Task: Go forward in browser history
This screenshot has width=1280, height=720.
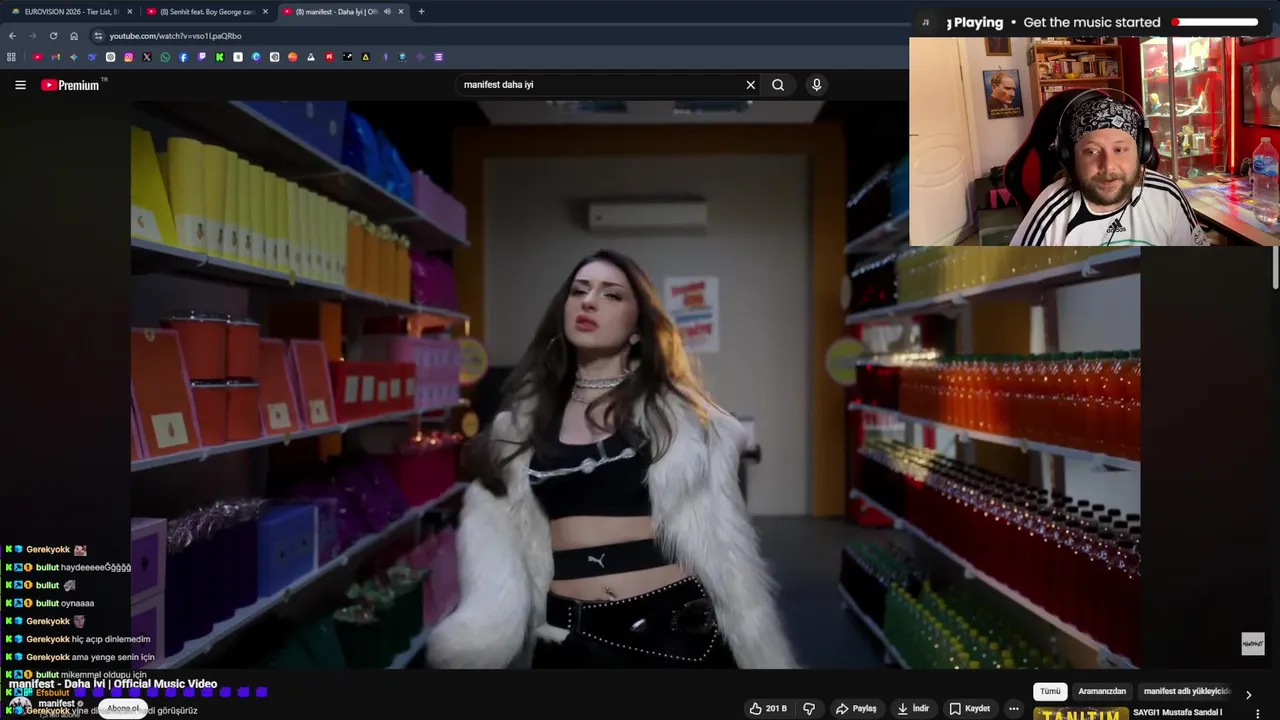Action: (32, 36)
